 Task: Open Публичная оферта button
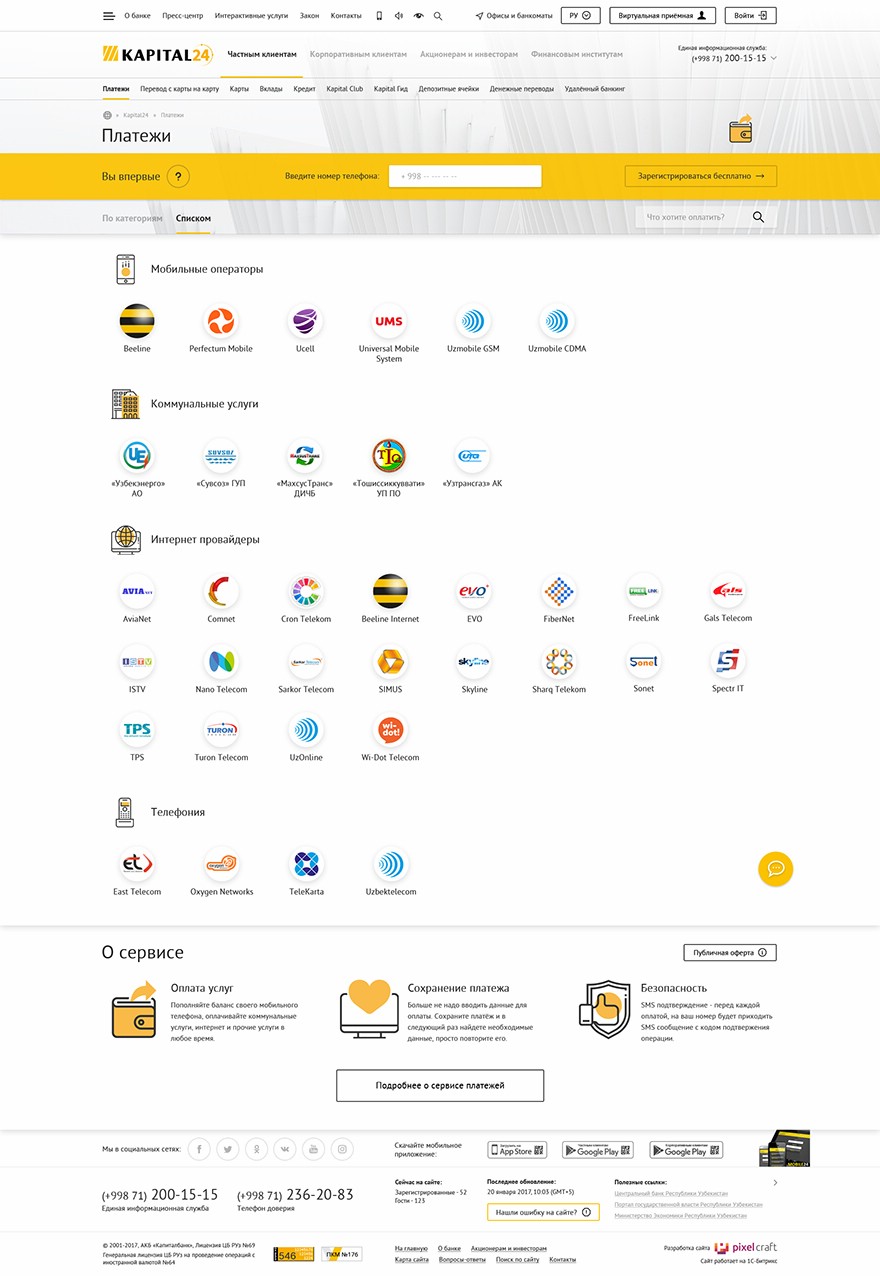tap(730, 953)
